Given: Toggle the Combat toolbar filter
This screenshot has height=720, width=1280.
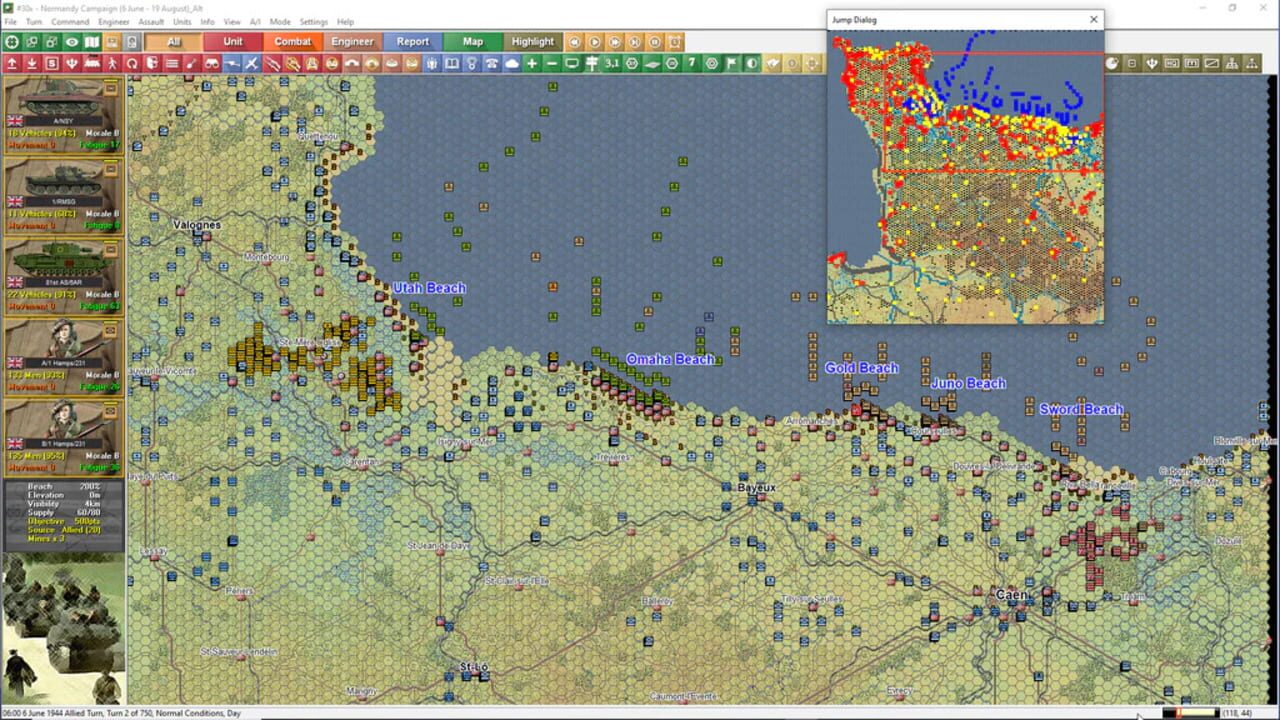Looking at the screenshot, I should coord(292,41).
